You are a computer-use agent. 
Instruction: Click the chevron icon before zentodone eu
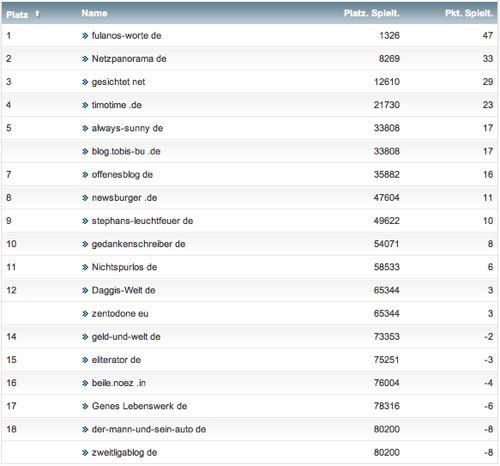(x=85, y=314)
